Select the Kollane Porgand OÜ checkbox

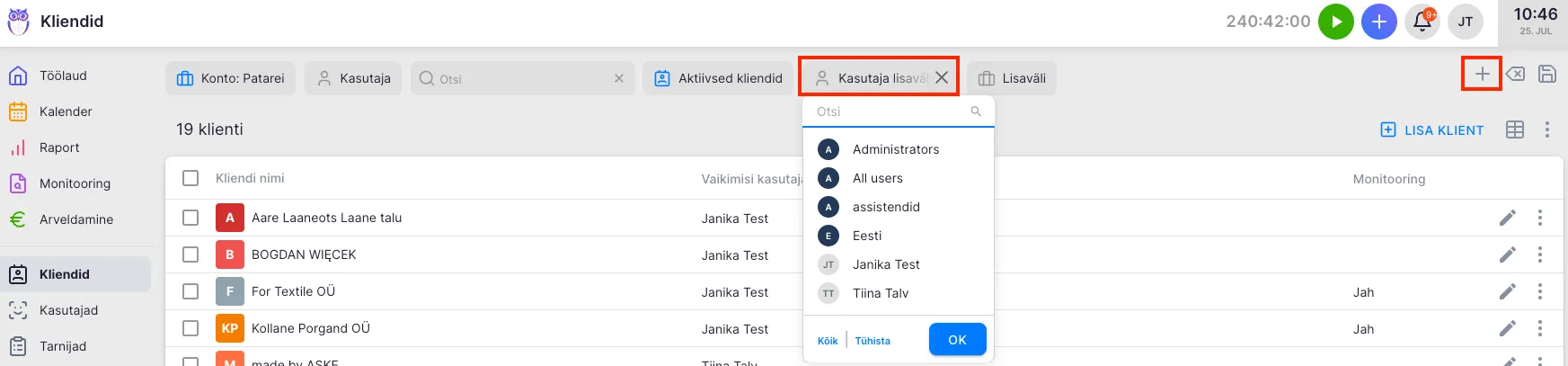pos(190,328)
